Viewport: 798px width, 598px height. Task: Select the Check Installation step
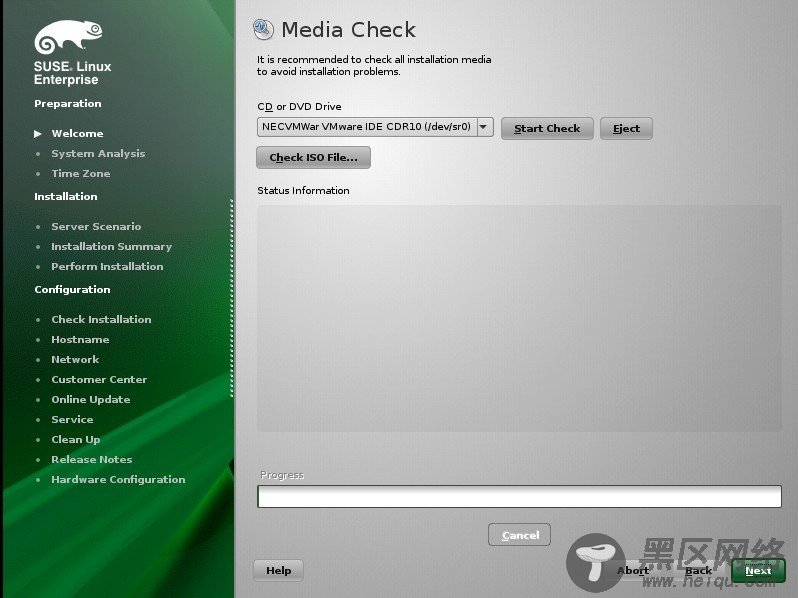pyautogui.click(x=101, y=319)
